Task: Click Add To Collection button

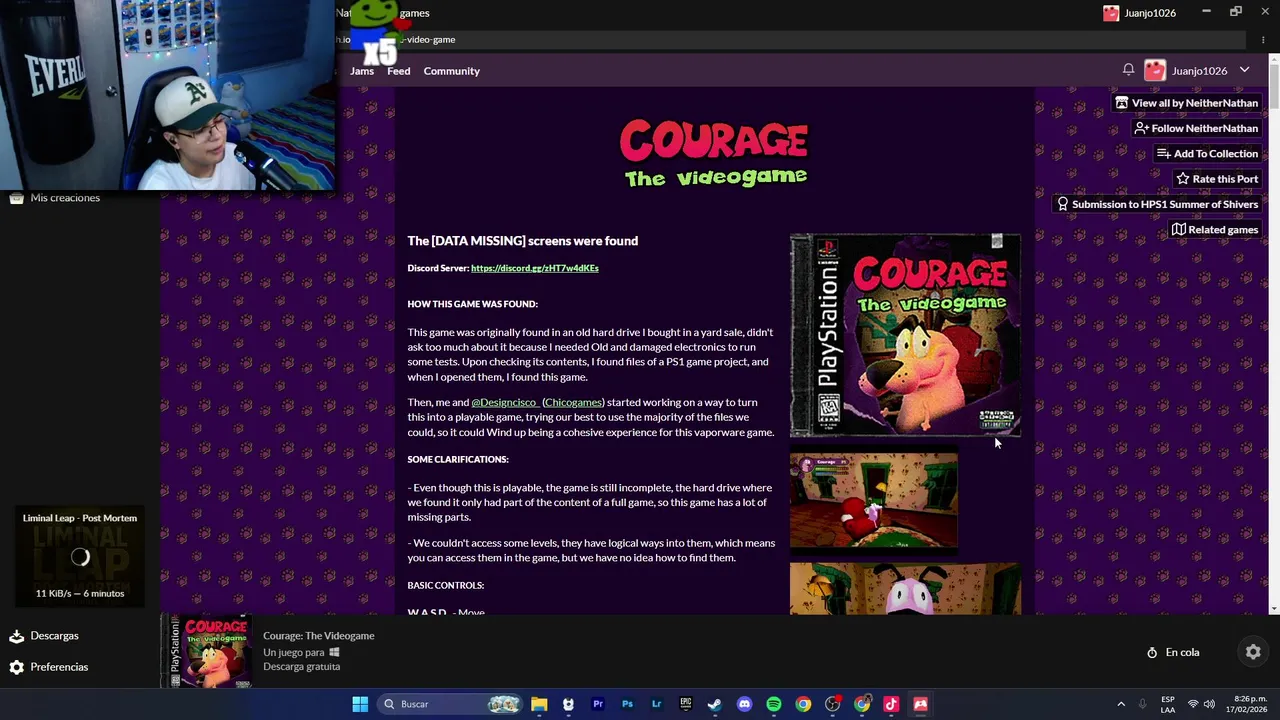Action: click(x=1207, y=153)
